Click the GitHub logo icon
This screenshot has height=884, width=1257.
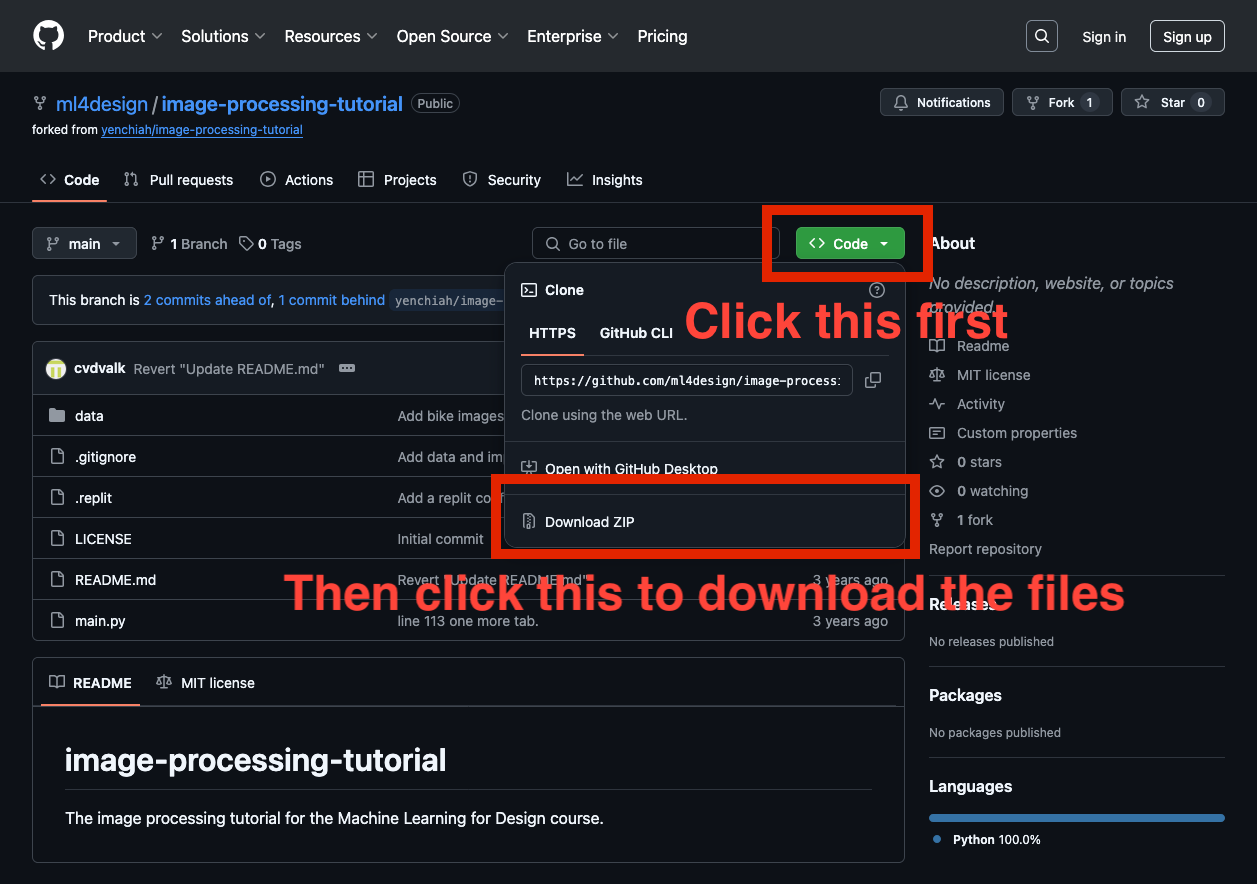(x=48, y=36)
